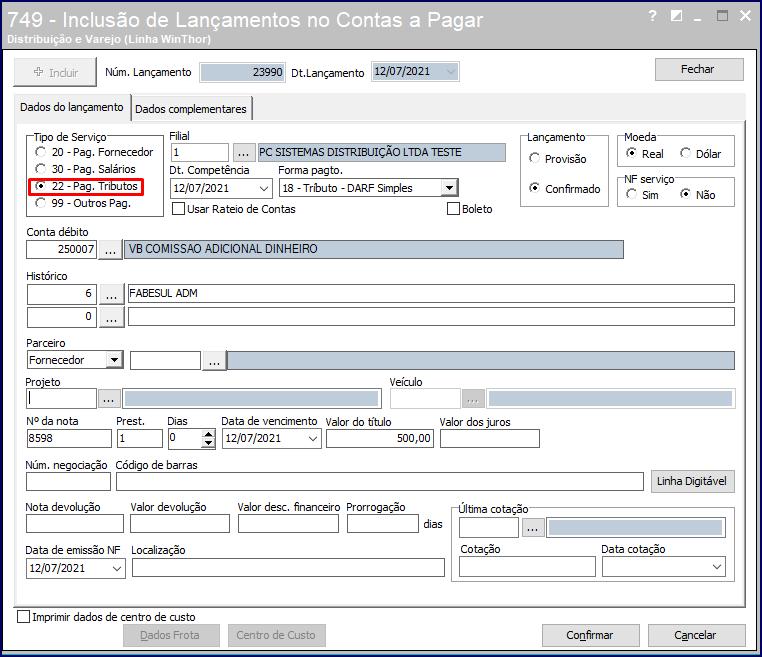The height and width of the screenshot is (657, 762).
Task: Open lookup for Histórico code 6
Action: (111, 294)
